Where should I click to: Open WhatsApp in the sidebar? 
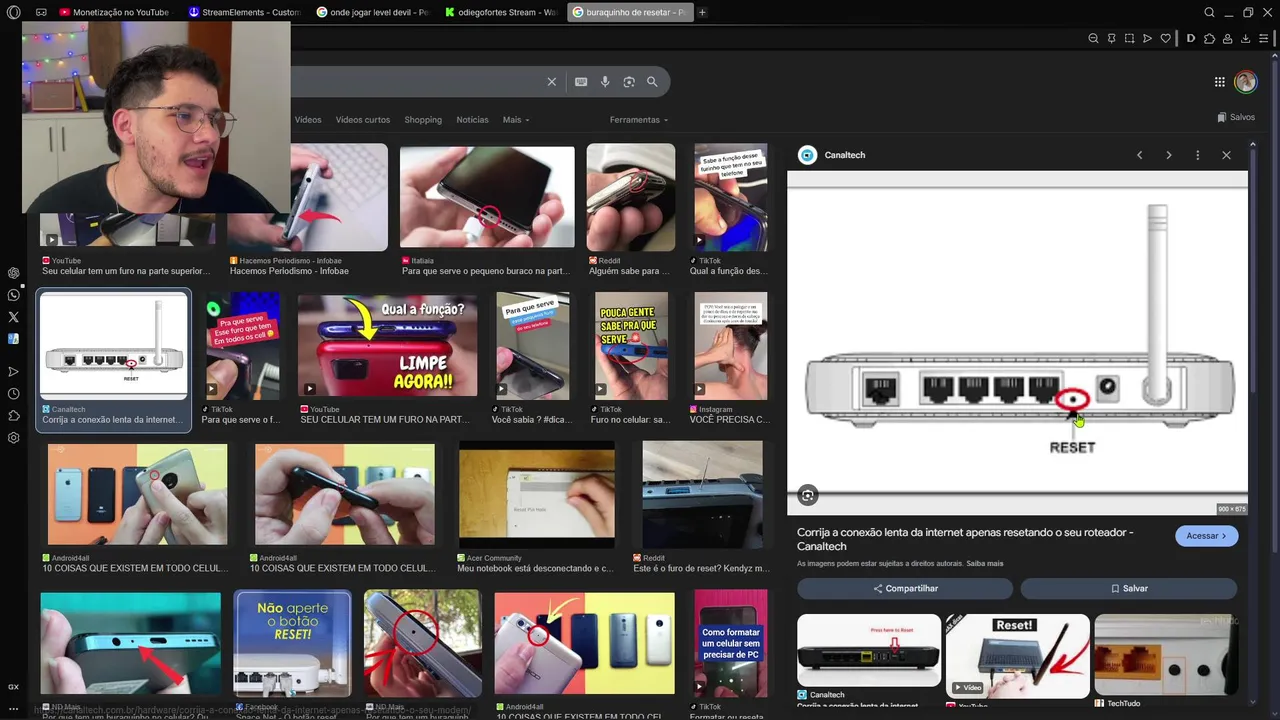click(13, 295)
